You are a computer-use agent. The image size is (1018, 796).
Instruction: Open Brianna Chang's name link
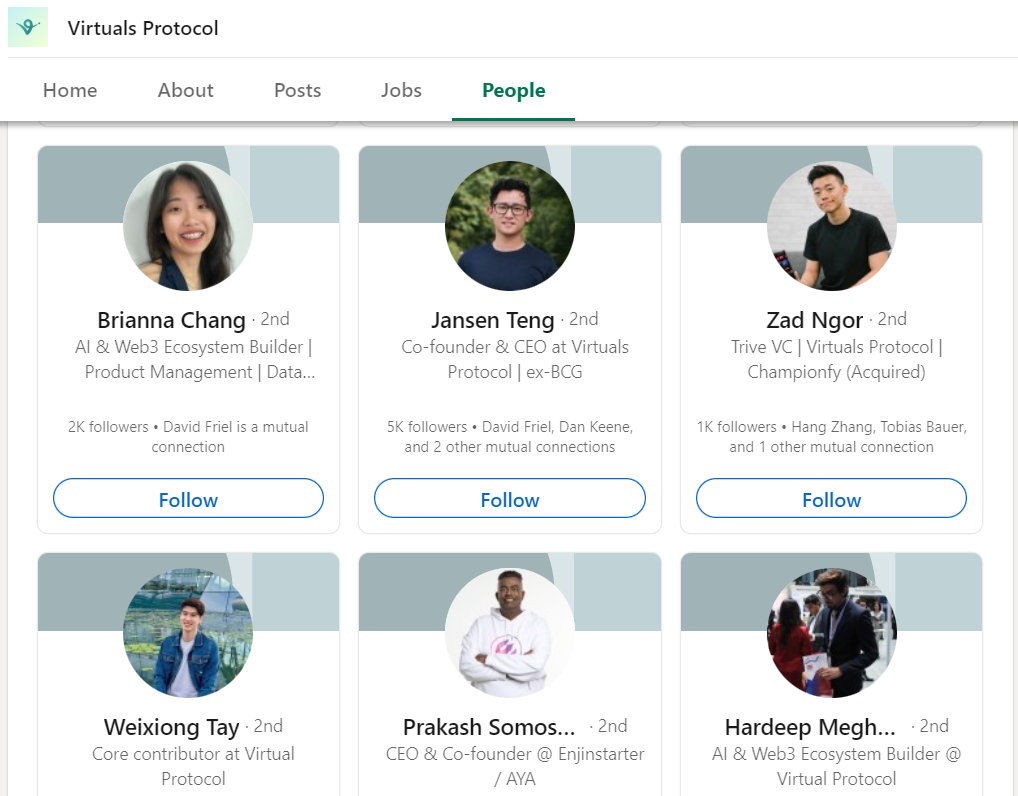171,320
